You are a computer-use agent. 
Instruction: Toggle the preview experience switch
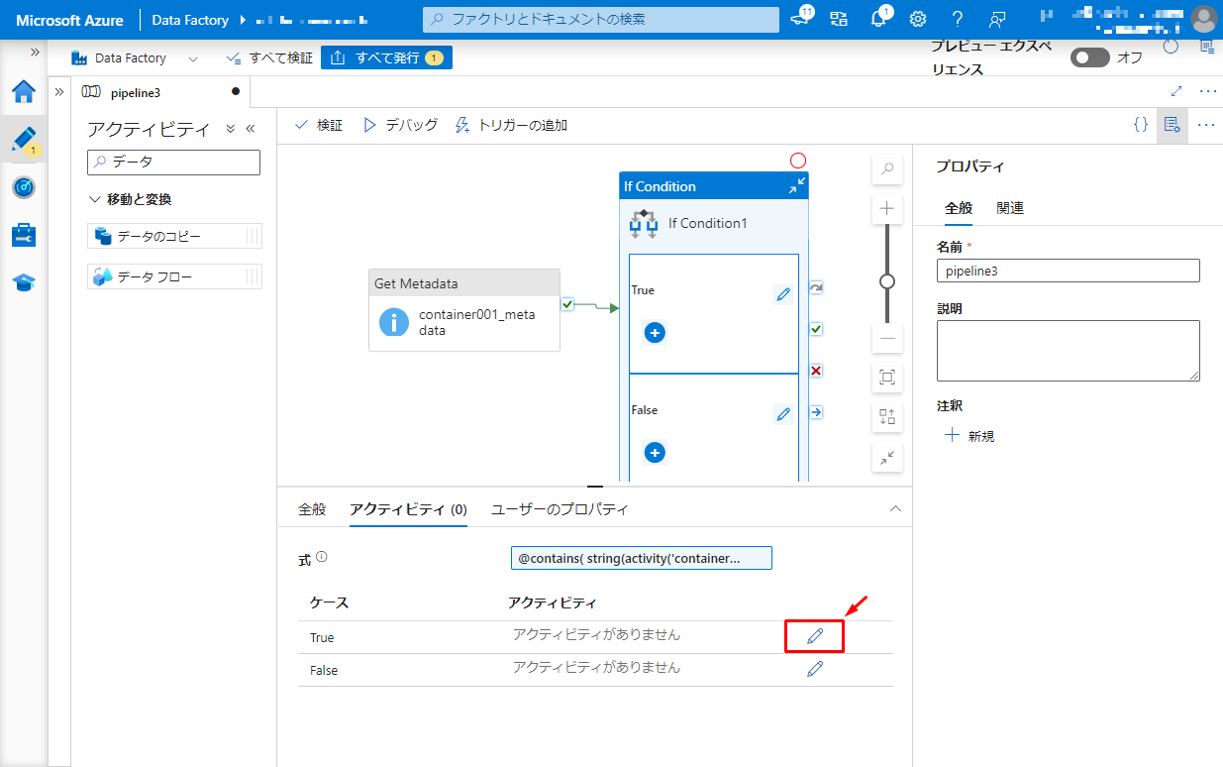(x=1089, y=58)
